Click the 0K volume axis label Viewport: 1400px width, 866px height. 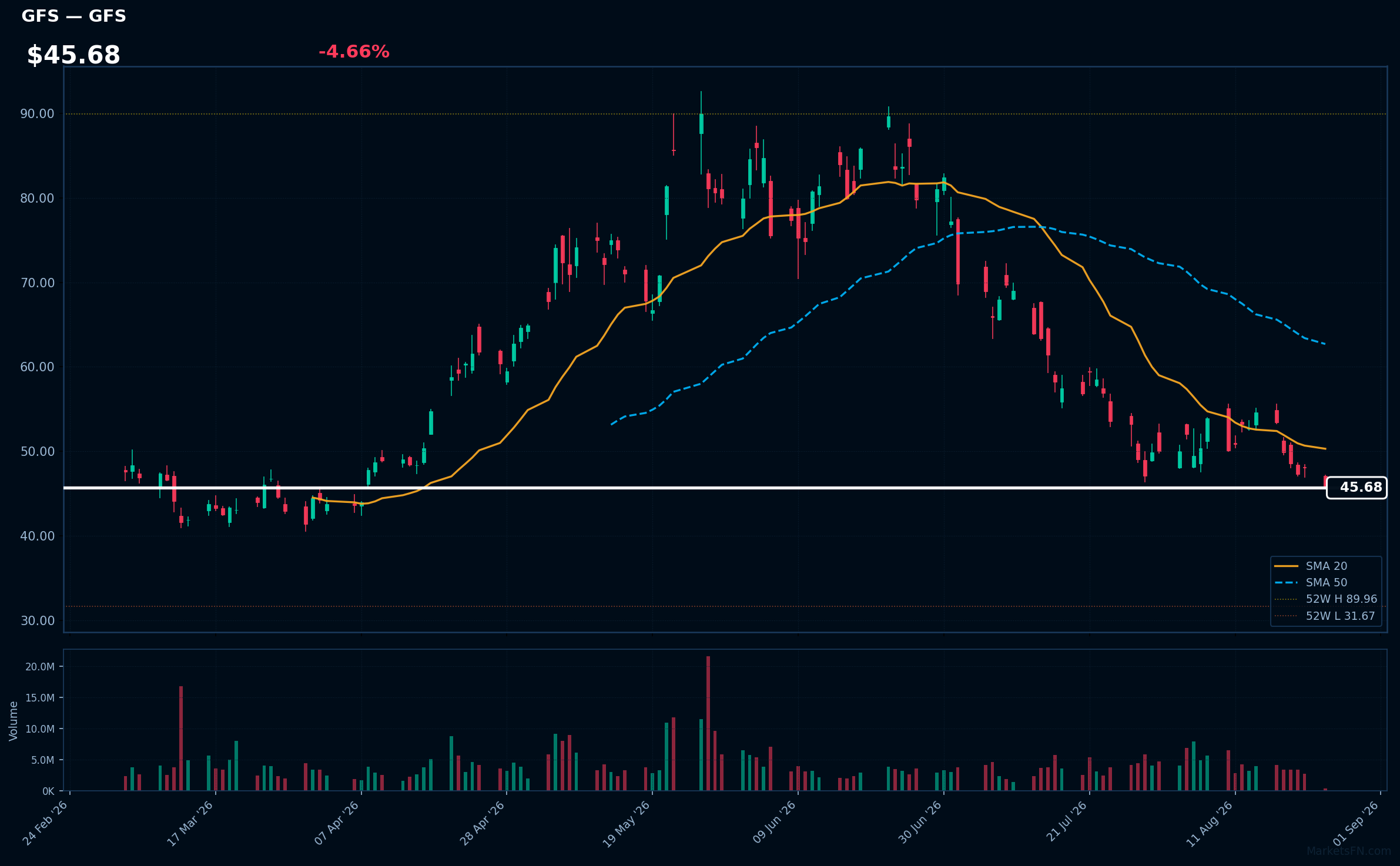coord(48,791)
